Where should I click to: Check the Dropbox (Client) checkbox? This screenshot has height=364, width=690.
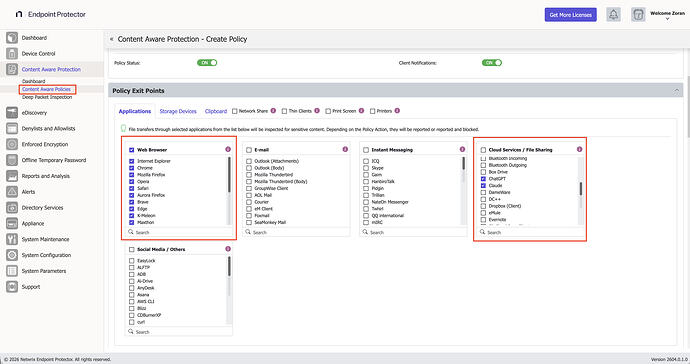[483, 206]
